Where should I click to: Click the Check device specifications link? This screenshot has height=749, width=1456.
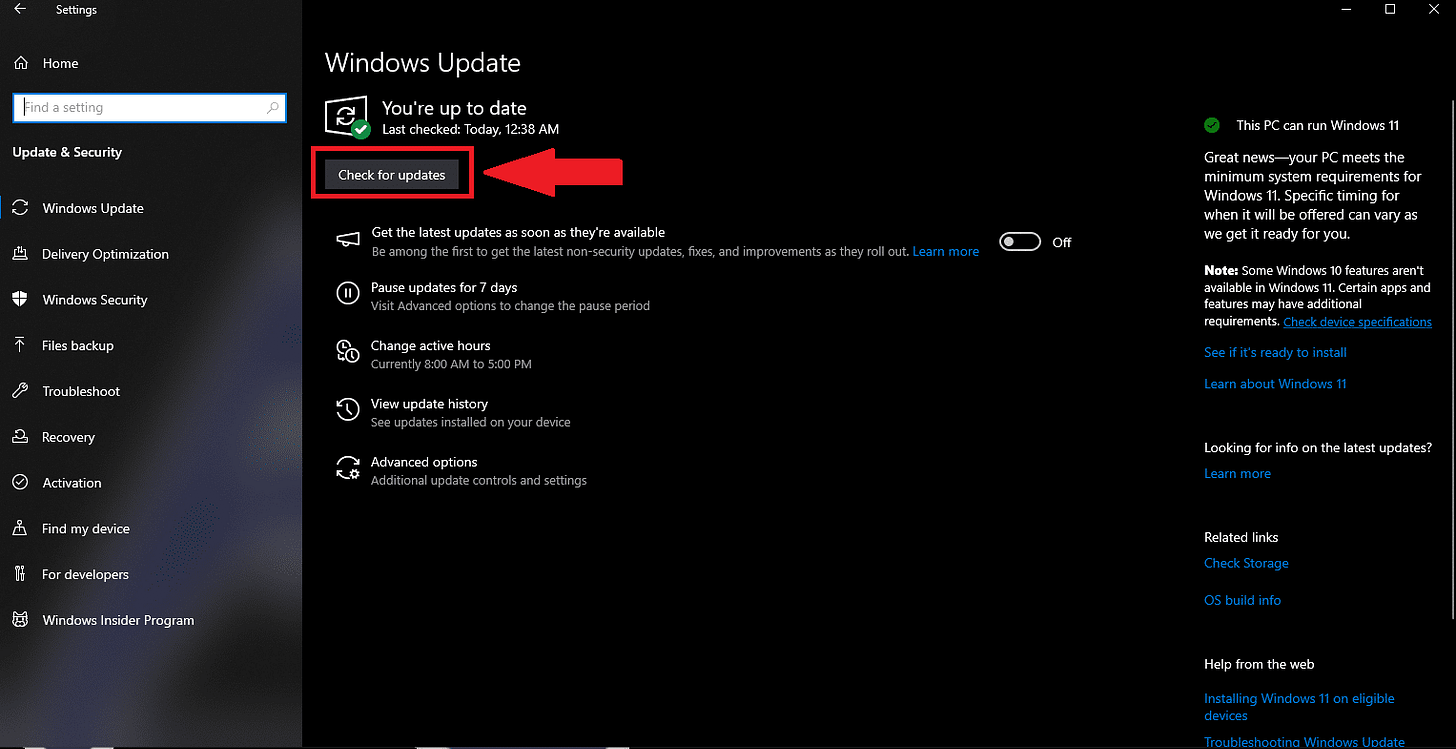(1357, 322)
